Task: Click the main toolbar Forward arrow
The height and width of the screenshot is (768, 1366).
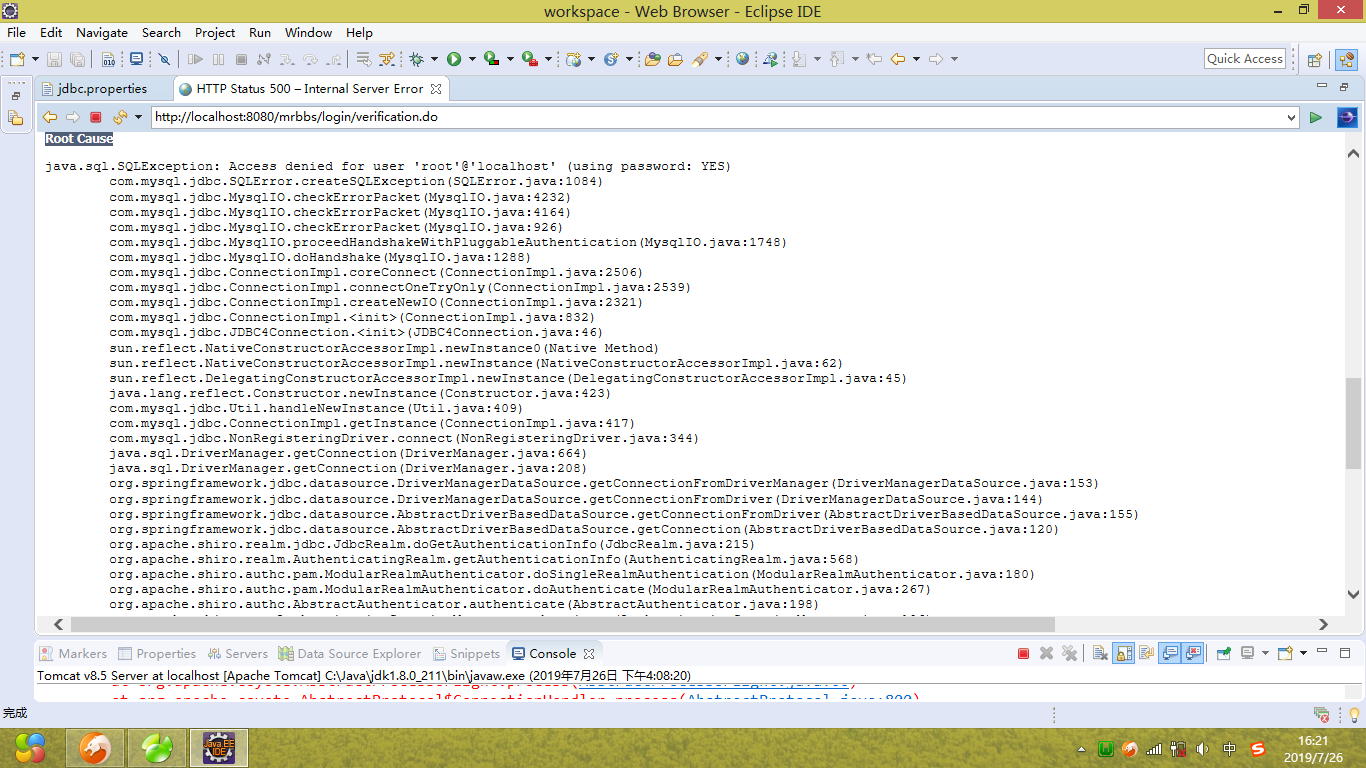Action: [x=936, y=59]
